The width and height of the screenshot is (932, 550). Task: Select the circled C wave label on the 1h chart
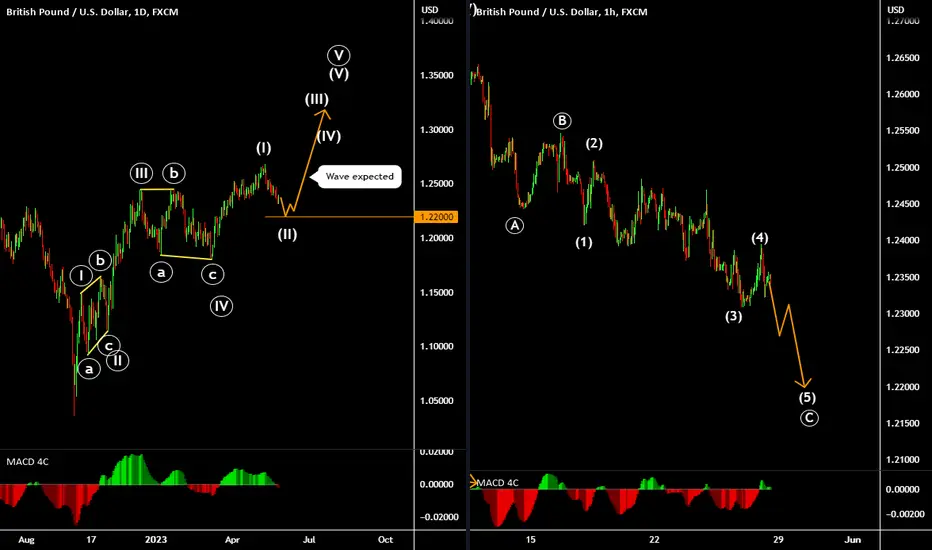point(809,418)
